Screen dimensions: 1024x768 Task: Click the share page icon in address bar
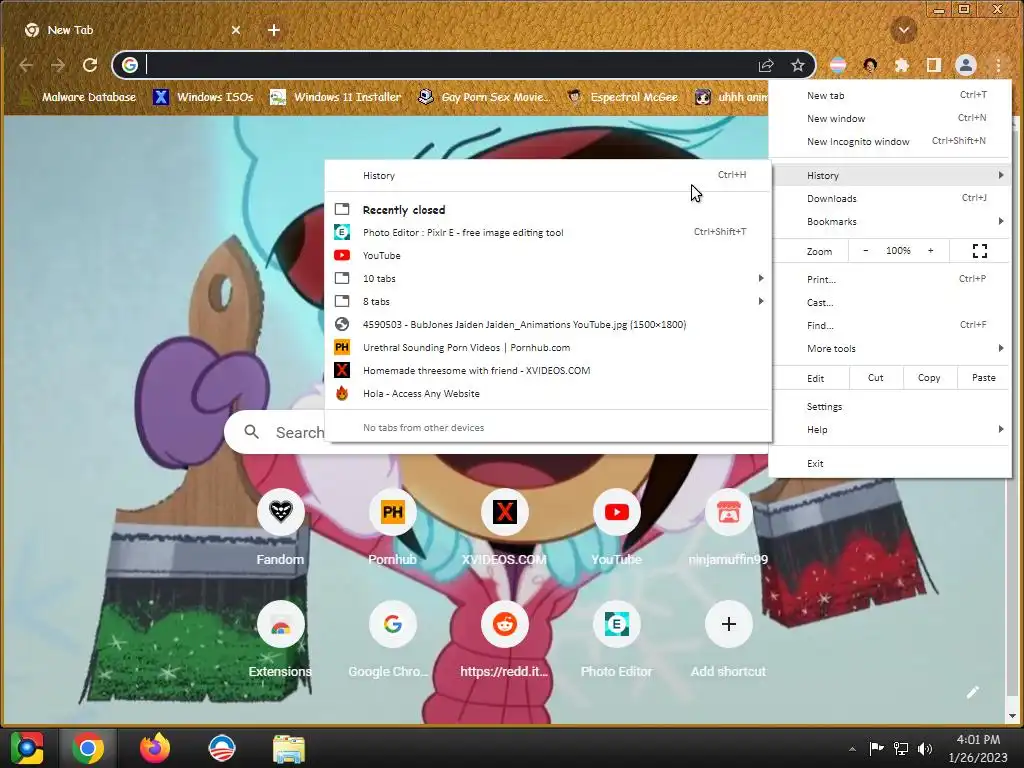(766, 65)
